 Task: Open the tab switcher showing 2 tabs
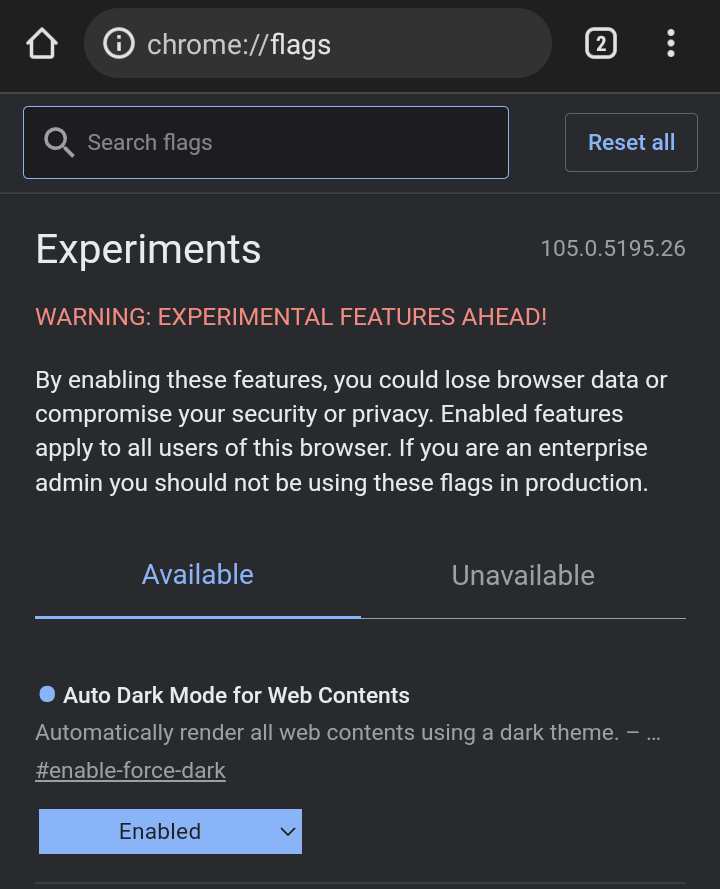(600, 44)
